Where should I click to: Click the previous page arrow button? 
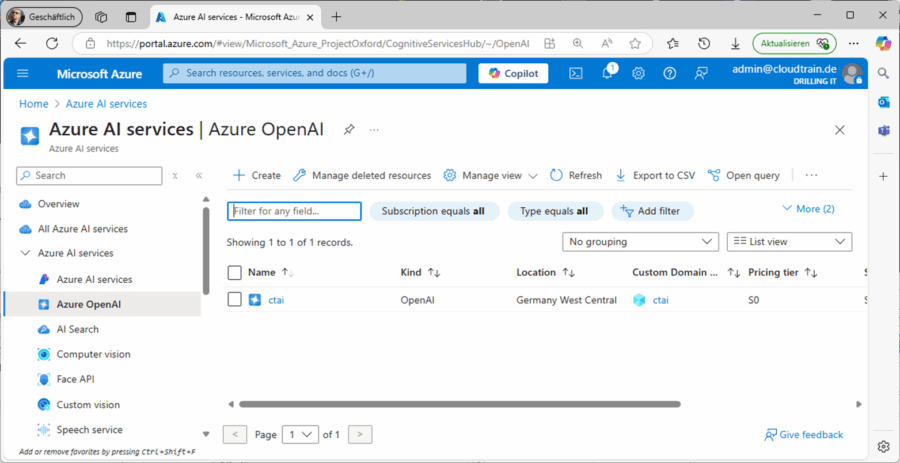coord(235,434)
